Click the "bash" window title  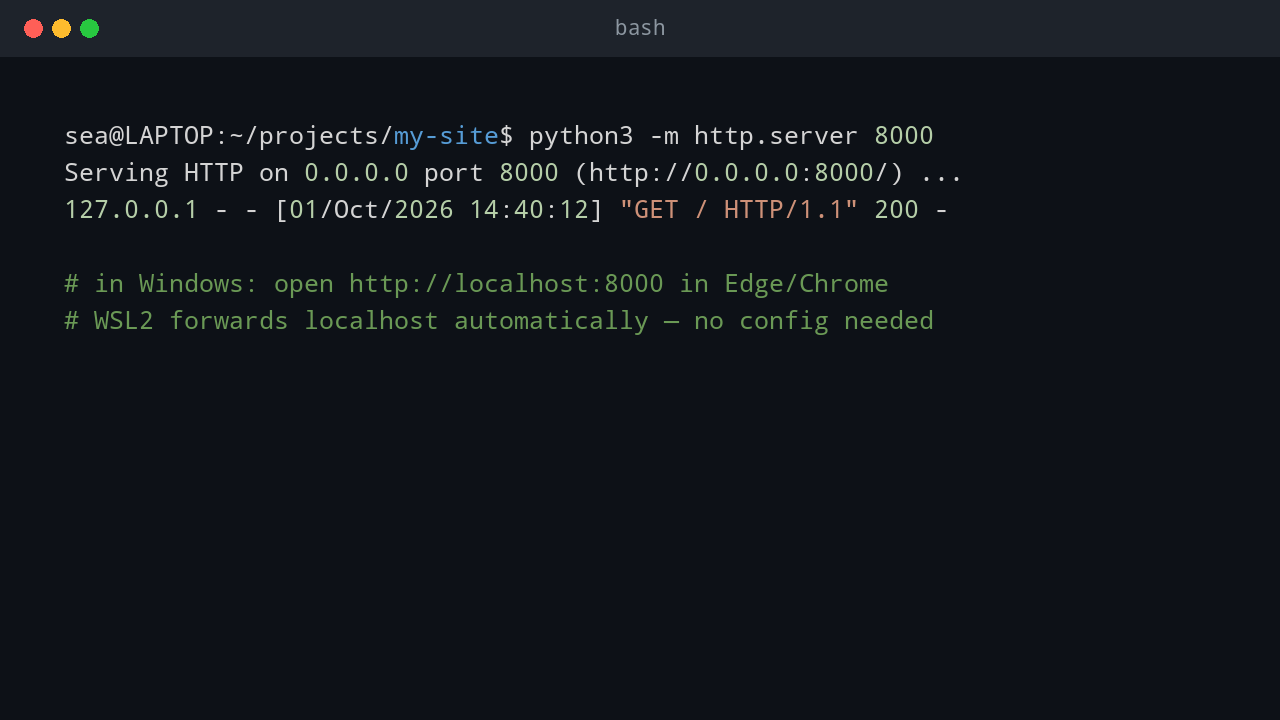tap(640, 28)
